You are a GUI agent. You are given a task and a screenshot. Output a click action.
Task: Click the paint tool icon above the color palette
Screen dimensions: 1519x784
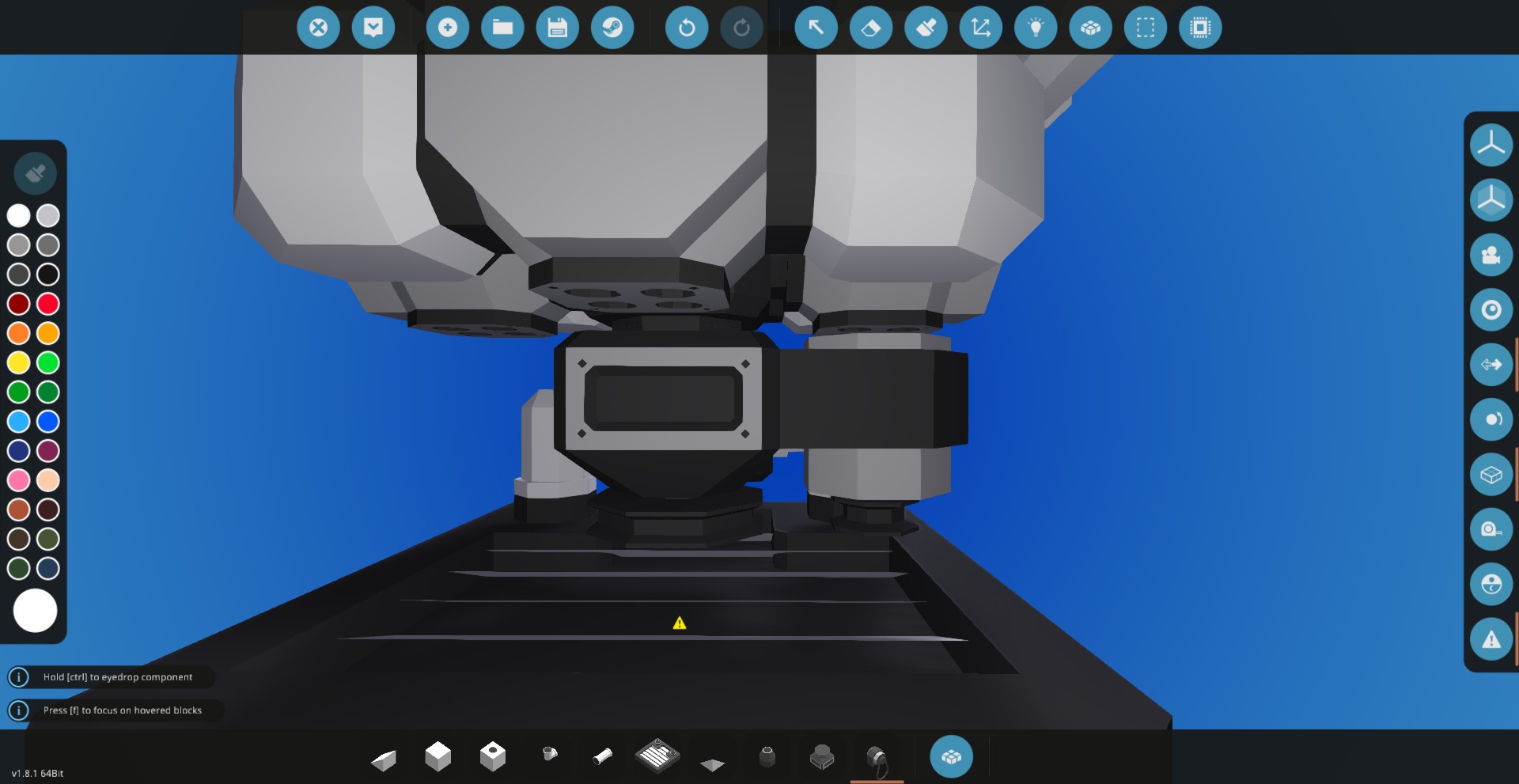coord(35,173)
